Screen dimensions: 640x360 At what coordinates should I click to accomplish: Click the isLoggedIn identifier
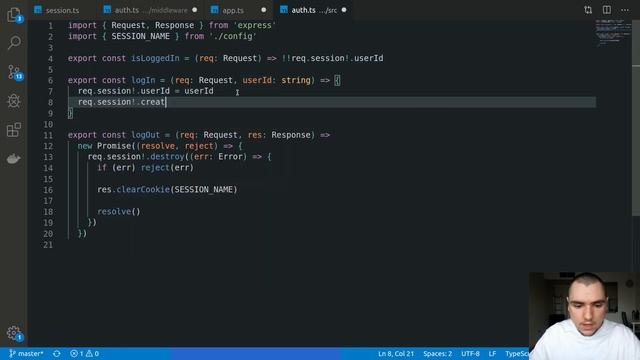155,58
